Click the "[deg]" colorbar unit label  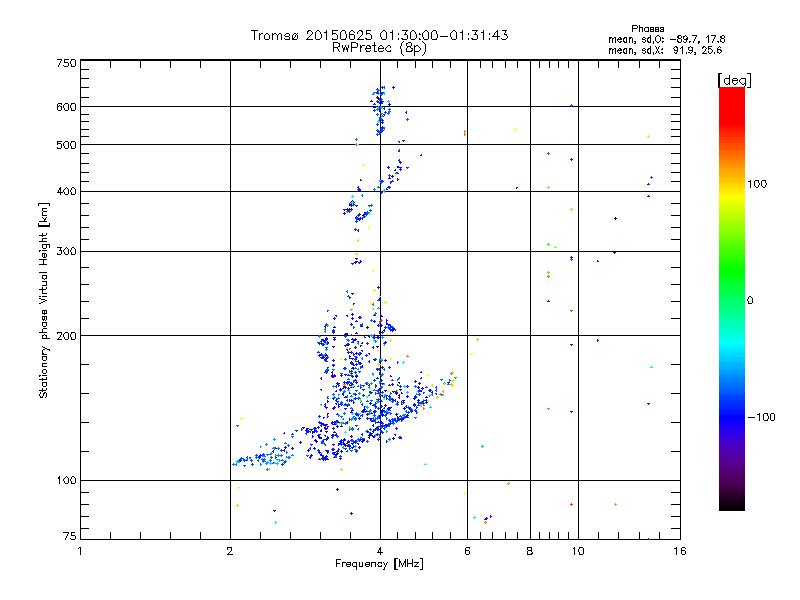point(734,80)
